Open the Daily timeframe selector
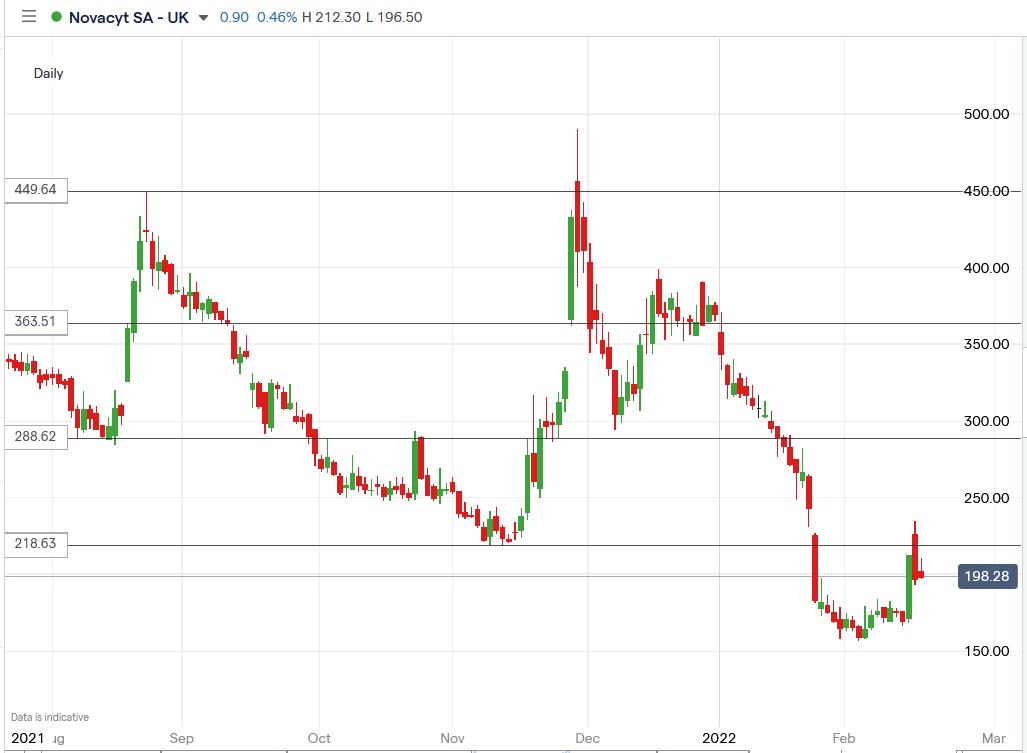 (48, 73)
